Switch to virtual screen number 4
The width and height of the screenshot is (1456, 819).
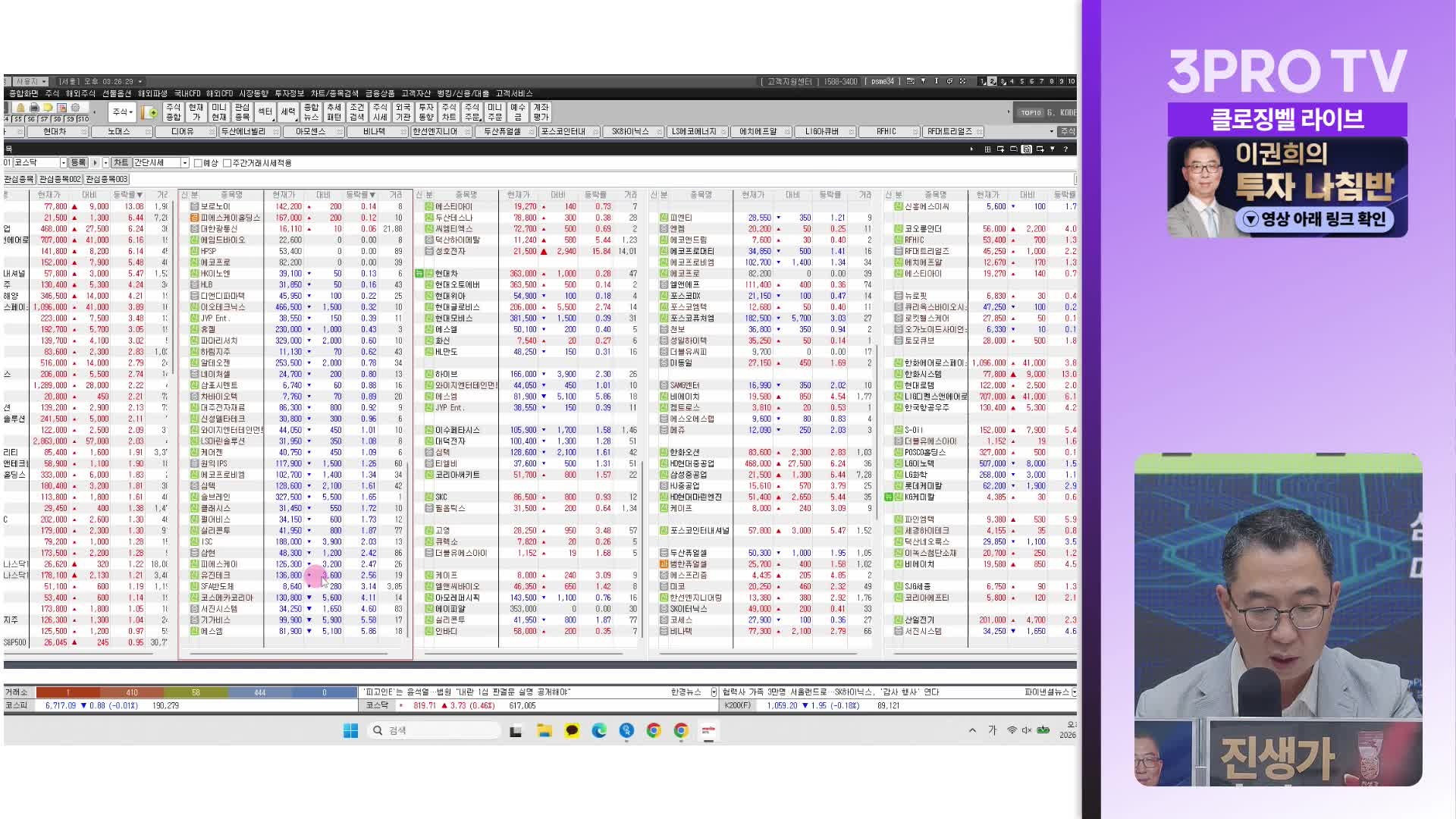[x=1012, y=81]
